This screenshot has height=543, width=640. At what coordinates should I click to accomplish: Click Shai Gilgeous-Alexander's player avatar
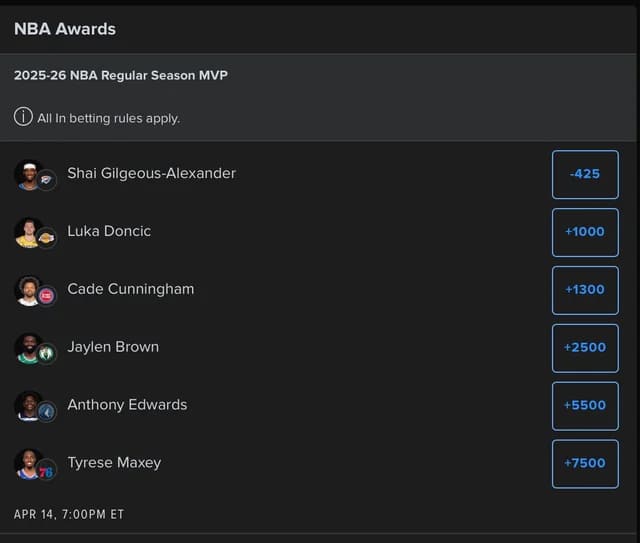click(x=30, y=174)
